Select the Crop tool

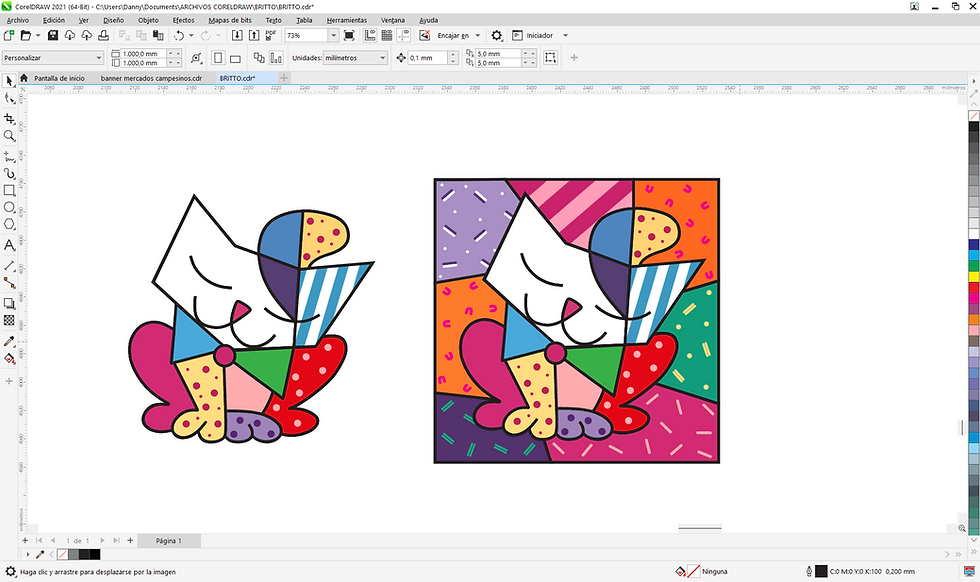pyautogui.click(x=9, y=118)
